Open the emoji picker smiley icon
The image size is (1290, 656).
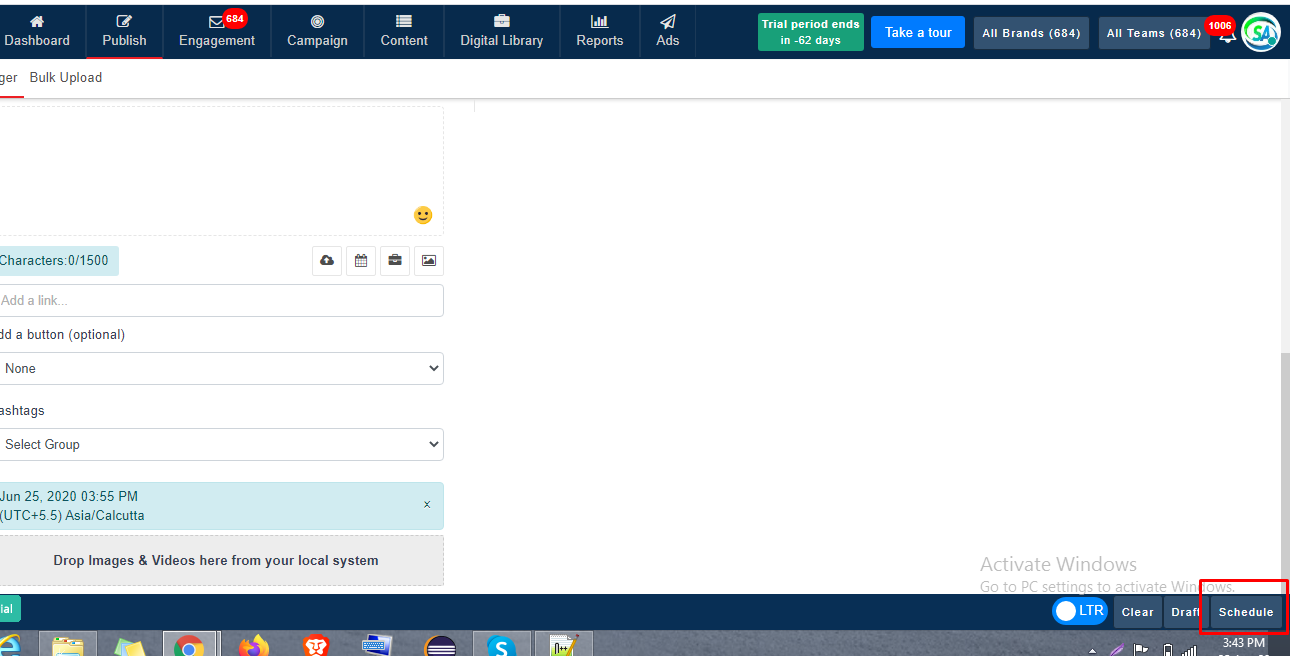point(423,215)
